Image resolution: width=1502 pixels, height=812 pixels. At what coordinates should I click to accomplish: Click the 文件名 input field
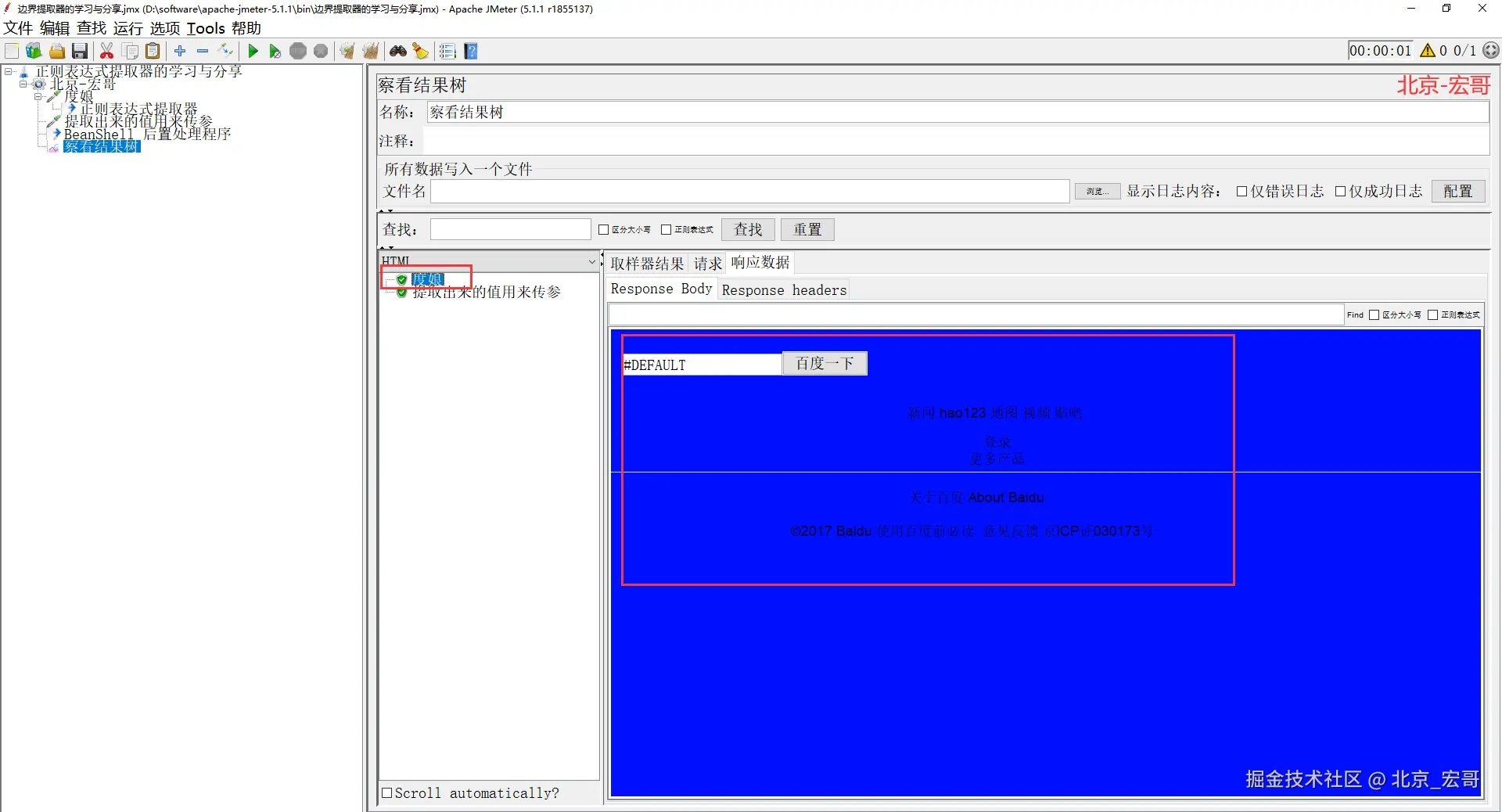(x=749, y=192)
